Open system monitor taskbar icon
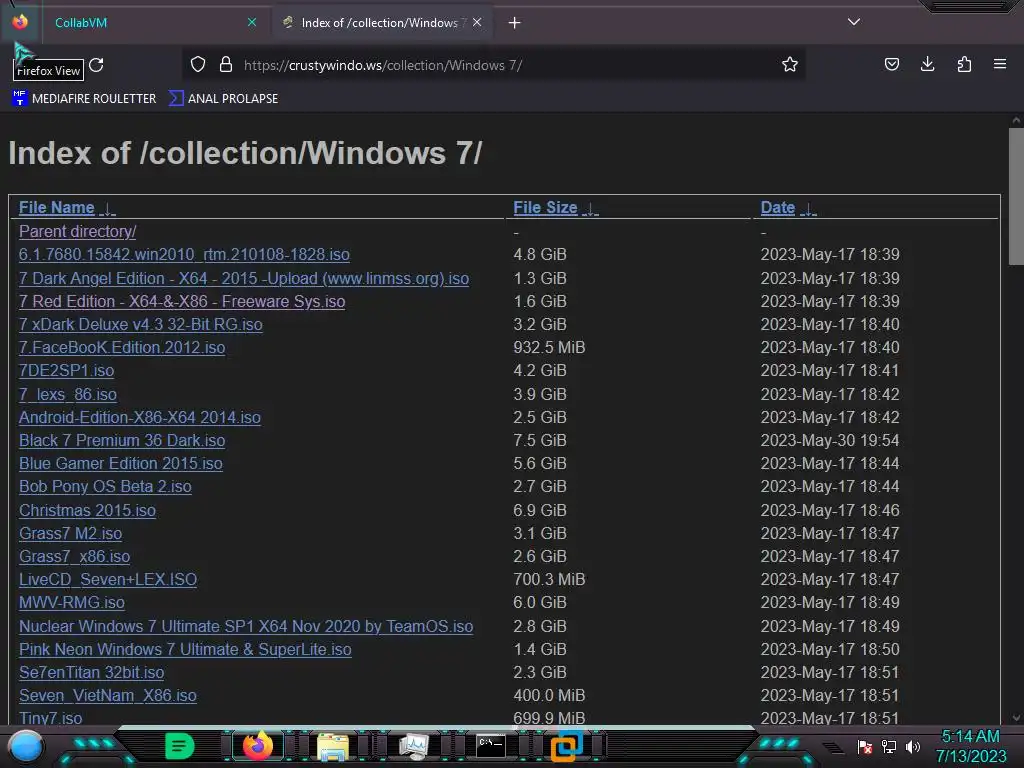The height and width of the screenshot is (768, 1024). 413,746
